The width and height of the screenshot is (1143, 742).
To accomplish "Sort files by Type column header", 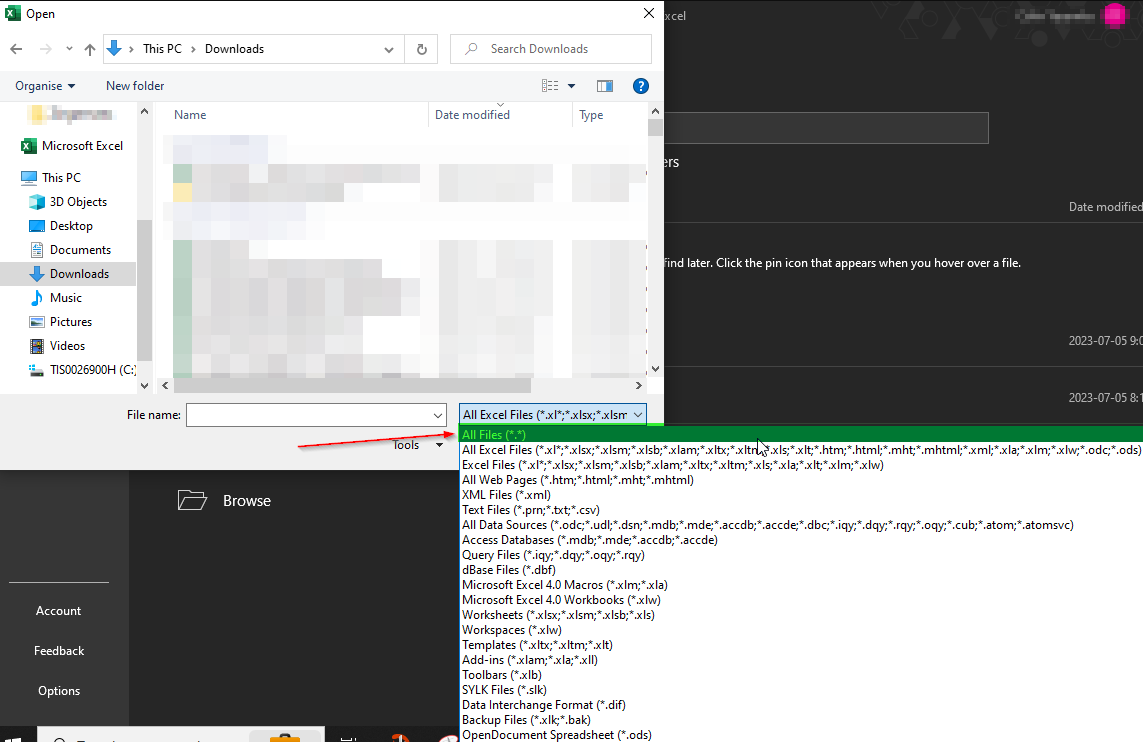I will click(x=591, y=115).
